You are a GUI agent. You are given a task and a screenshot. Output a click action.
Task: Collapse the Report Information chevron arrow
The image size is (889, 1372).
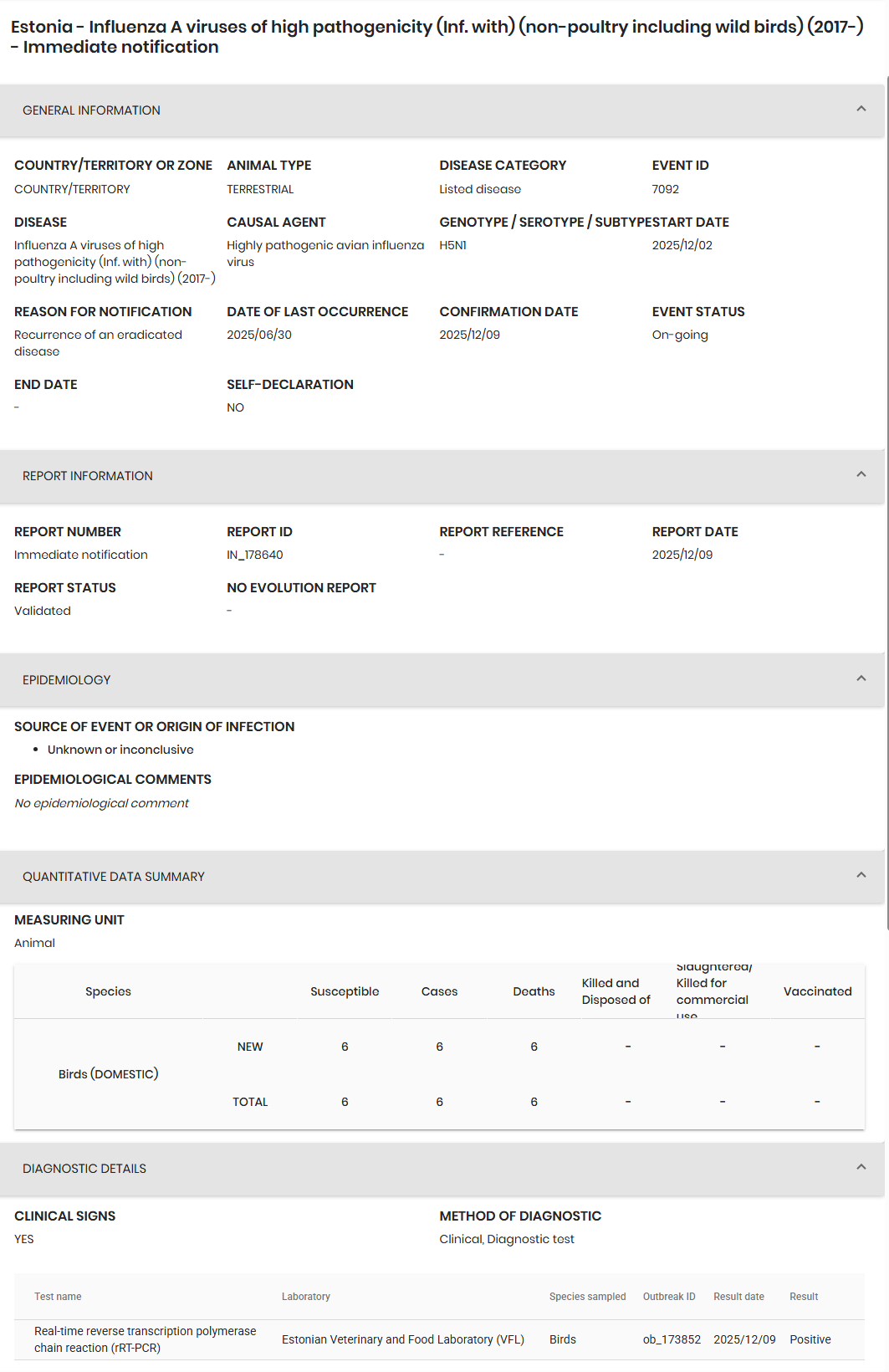[861, 474]
